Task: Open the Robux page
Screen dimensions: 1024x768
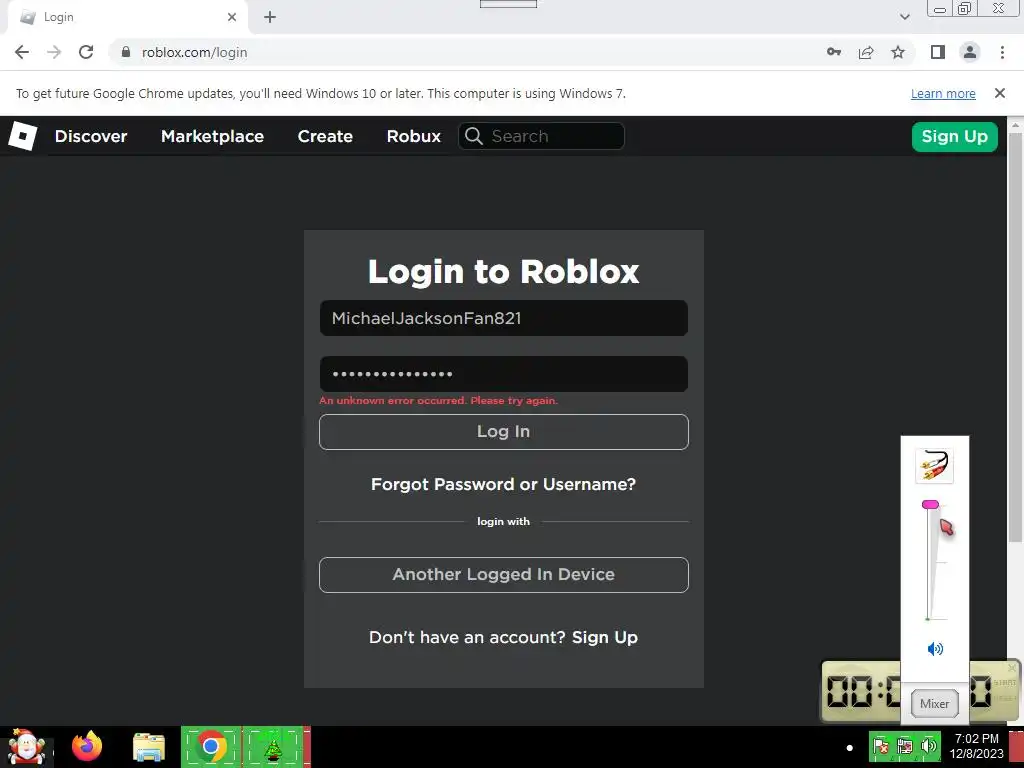Action: [413, 136]
